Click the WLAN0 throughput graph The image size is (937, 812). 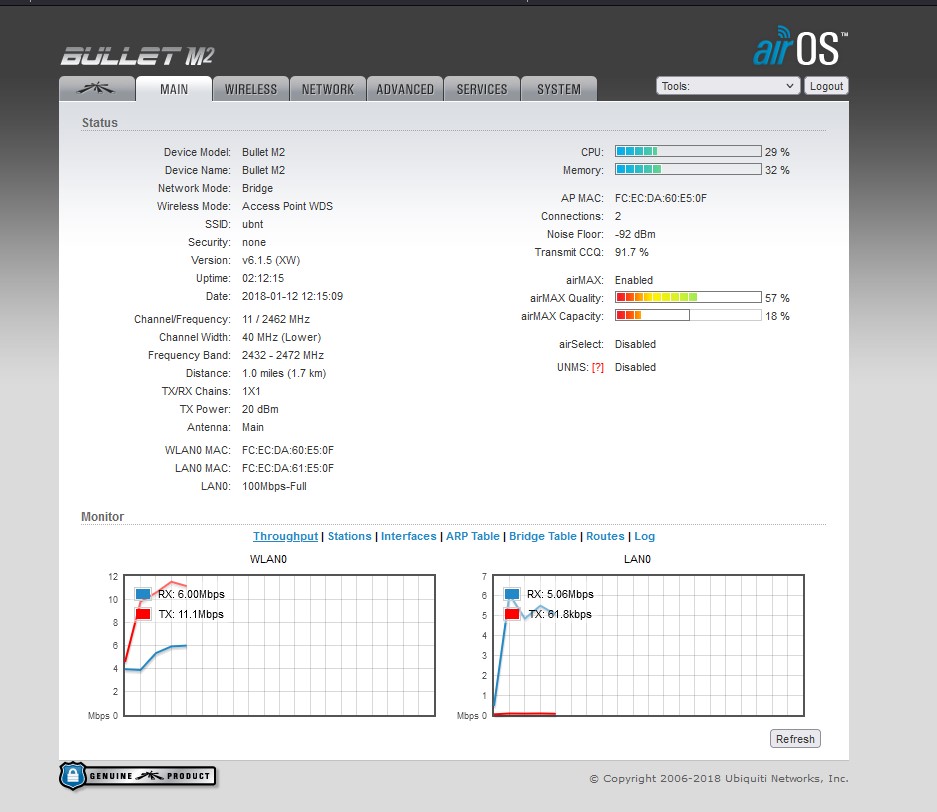(x=279, y=645)
